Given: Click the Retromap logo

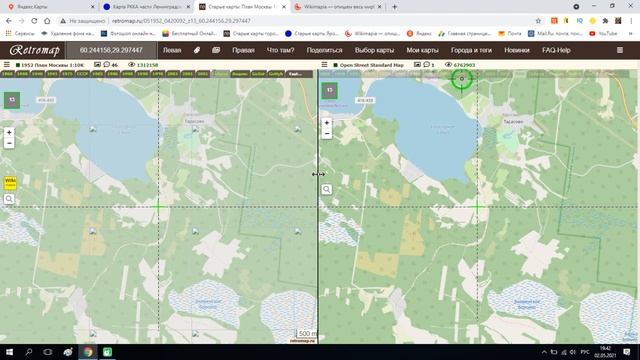Looking at the screenshot, I should [x=35, y=50].
